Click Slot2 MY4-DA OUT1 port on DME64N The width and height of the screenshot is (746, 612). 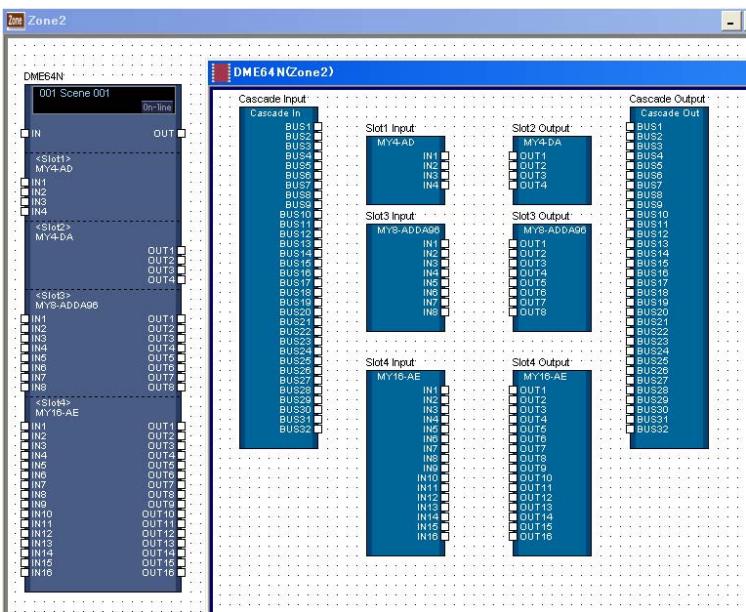click(x=181, y=250)
